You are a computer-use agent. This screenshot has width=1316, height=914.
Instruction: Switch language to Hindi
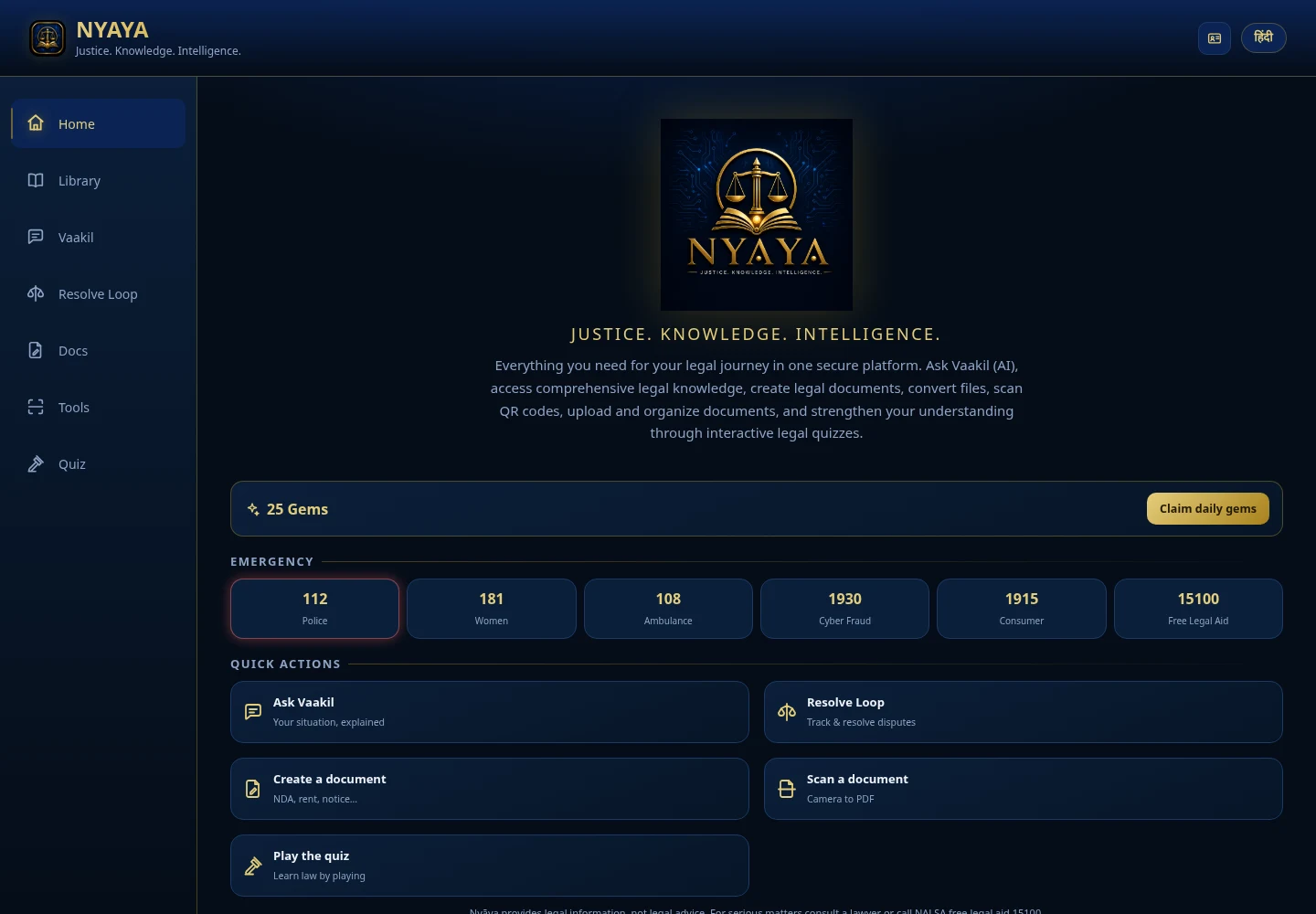pyautogui.click(x=1264, y=37)
